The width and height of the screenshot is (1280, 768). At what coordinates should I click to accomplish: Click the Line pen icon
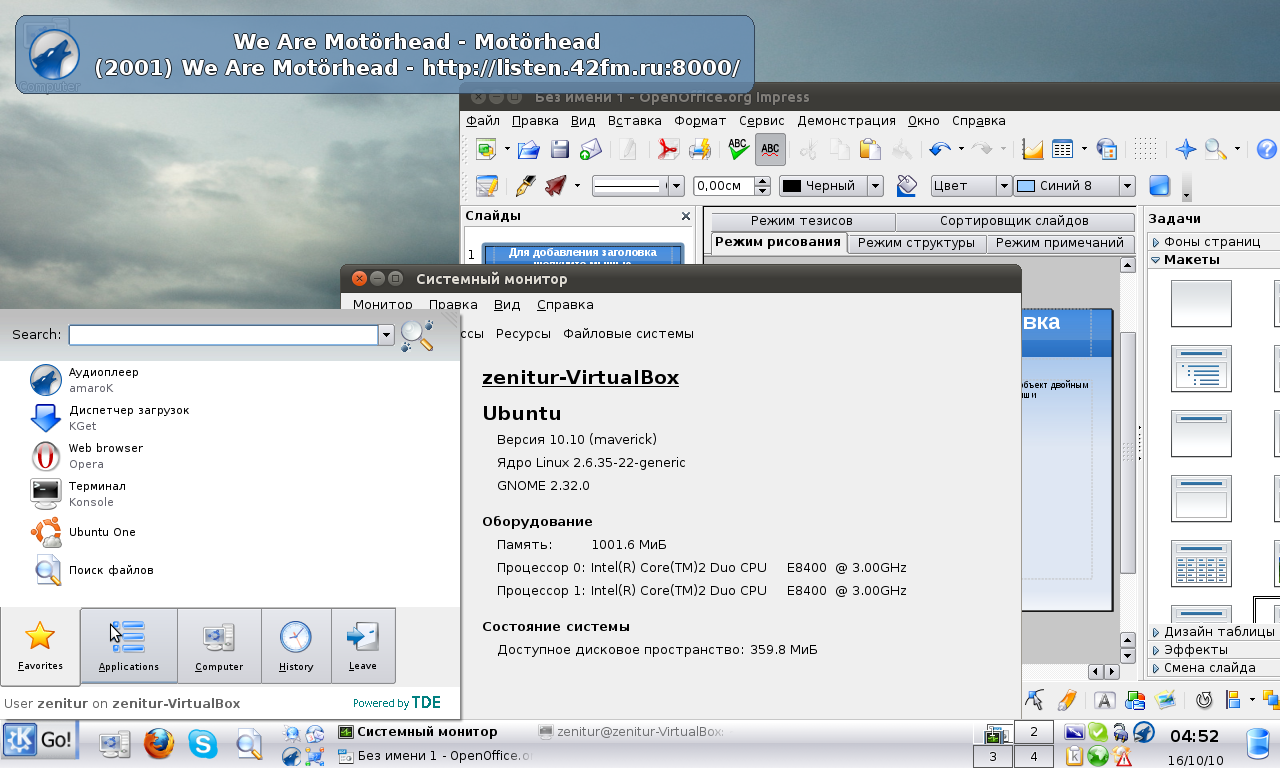[525, 186]
